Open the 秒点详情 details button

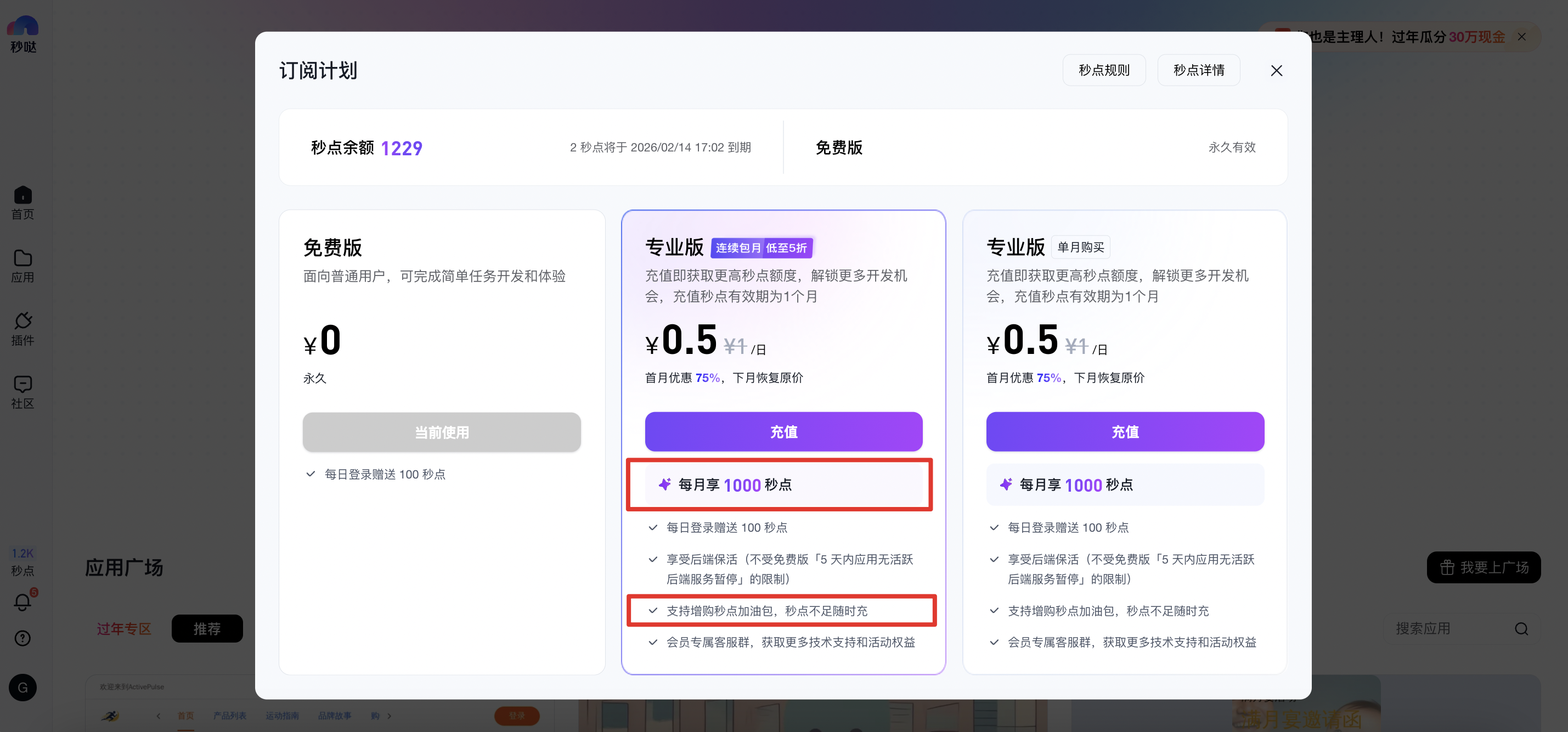click(1199, 70)
